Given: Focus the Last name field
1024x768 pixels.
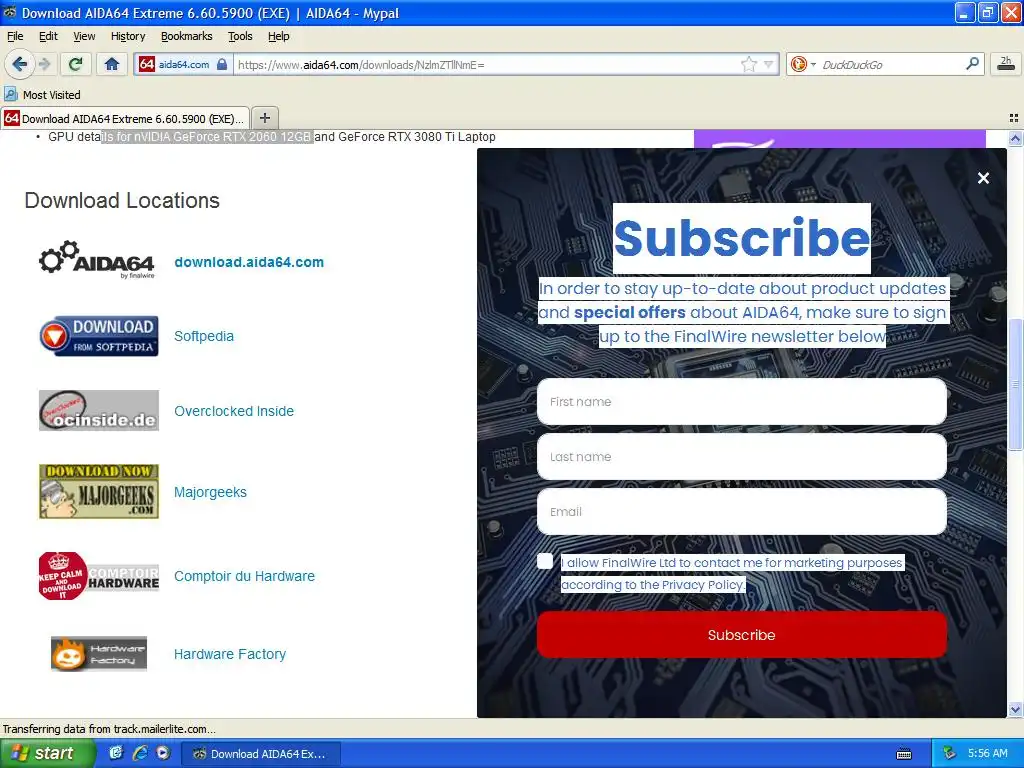Looking at the screenshot, I should [x=741, y=456].
